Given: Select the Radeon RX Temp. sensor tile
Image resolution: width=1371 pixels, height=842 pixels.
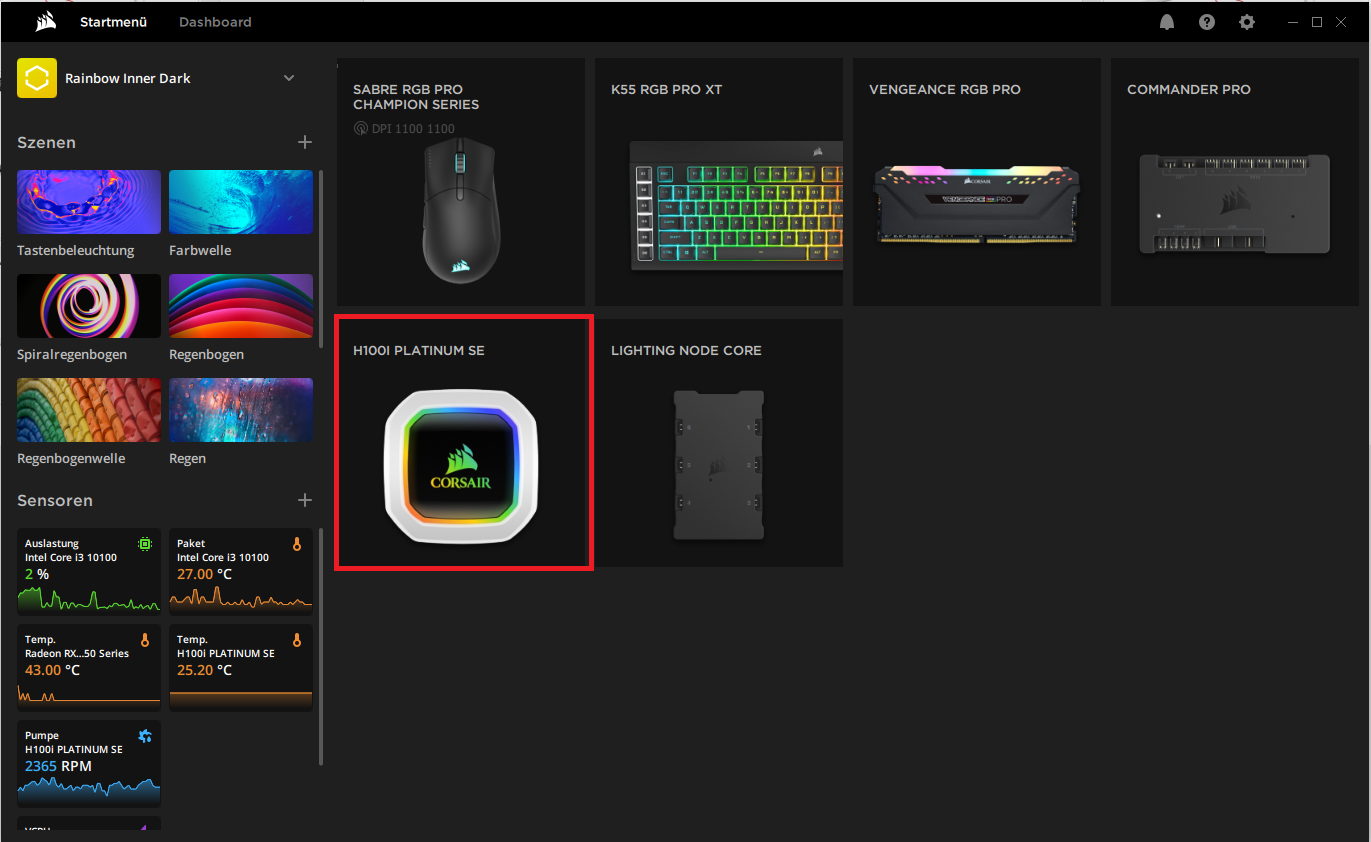Looking at the screenshot, I should [89, 667].
